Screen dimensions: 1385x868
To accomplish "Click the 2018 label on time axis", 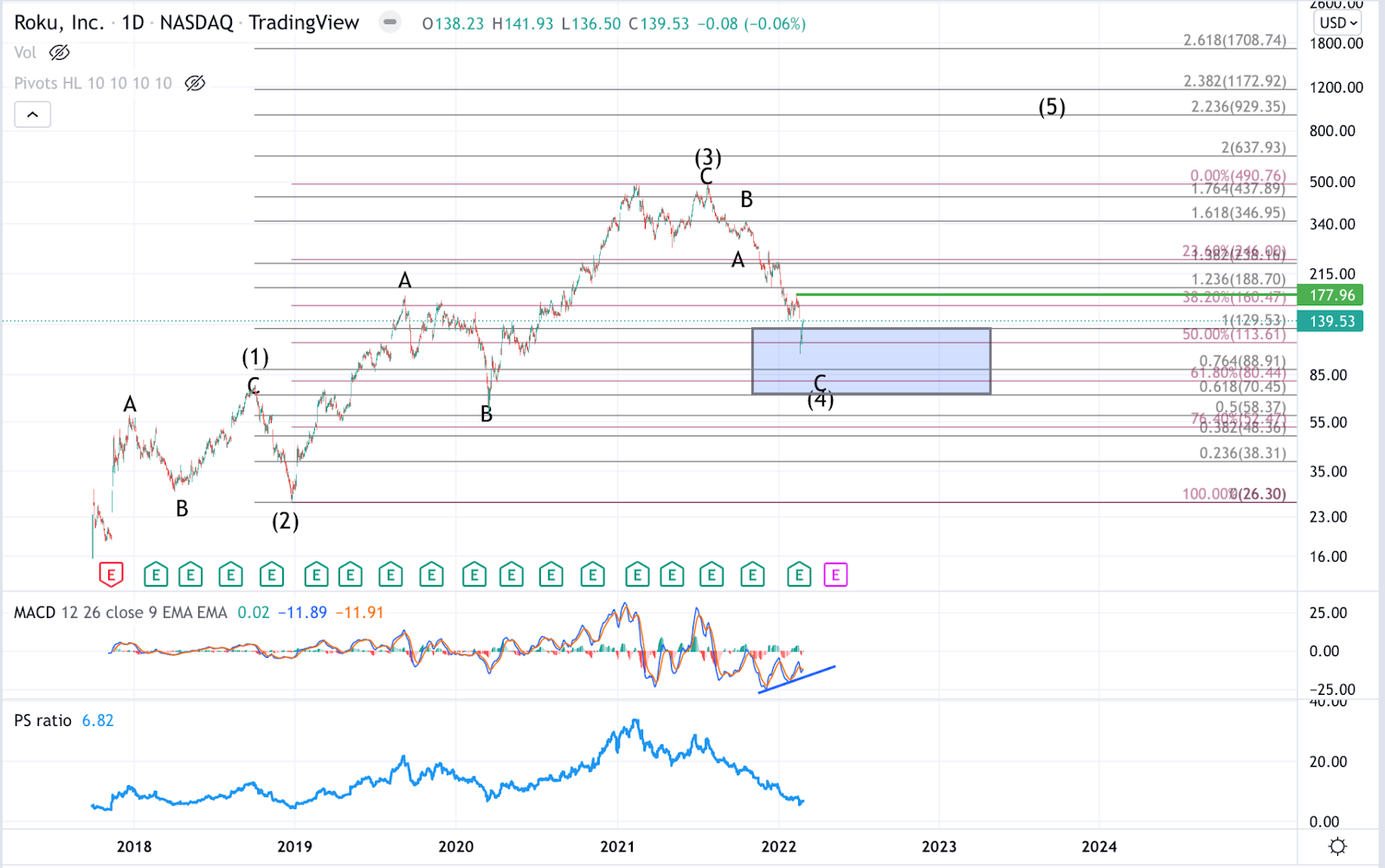I will tap(134, 846).
